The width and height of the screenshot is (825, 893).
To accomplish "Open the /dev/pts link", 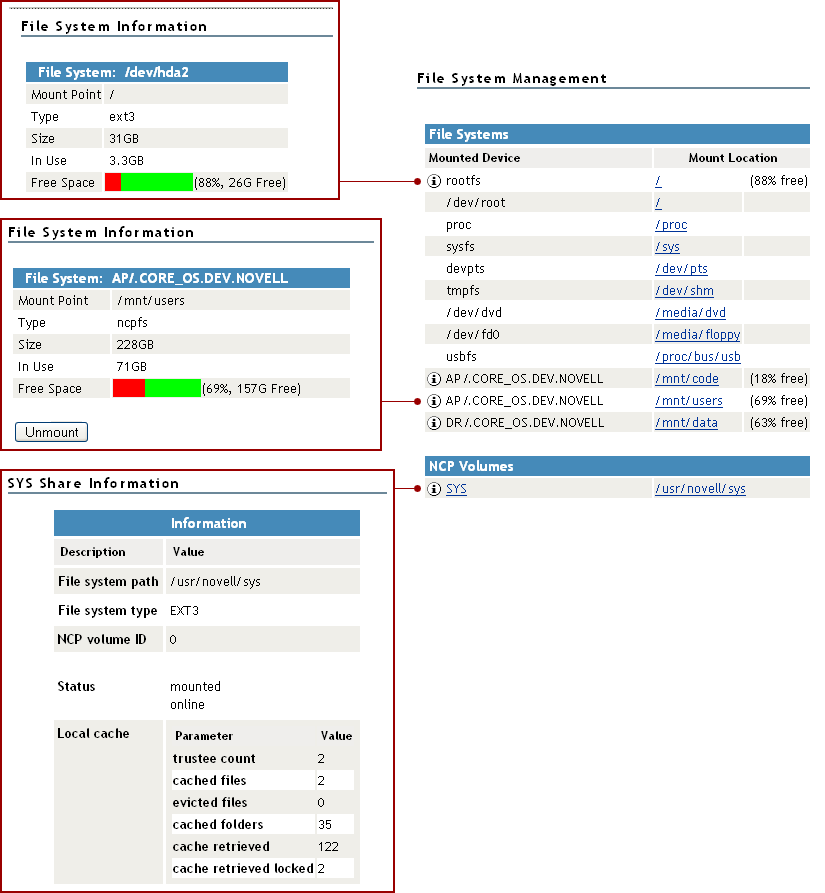I will coord(682,269).
